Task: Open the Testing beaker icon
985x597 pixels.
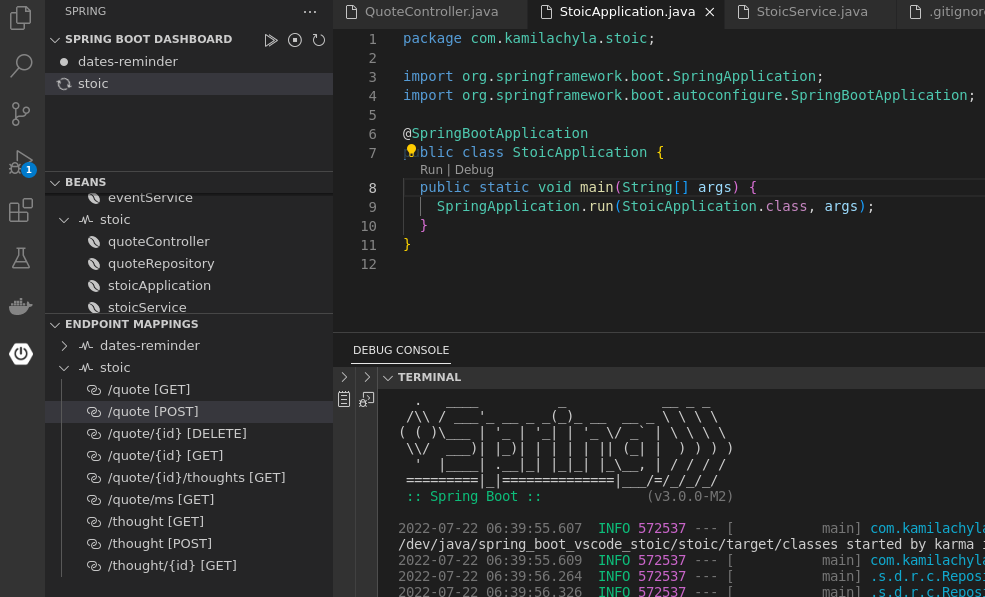Action: click(x=20, y=258)
